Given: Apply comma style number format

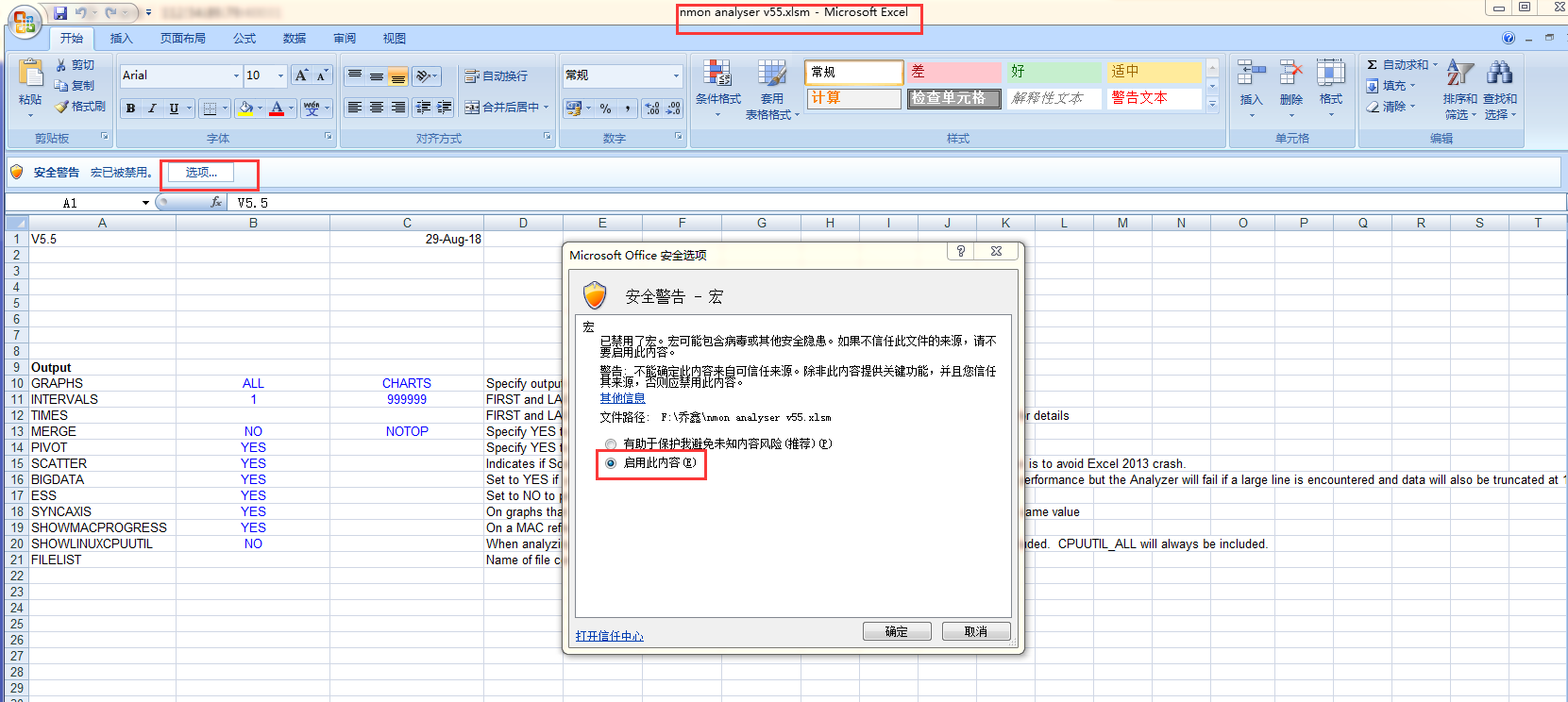Looking at the screenshot, I should [x=628, y=109].
